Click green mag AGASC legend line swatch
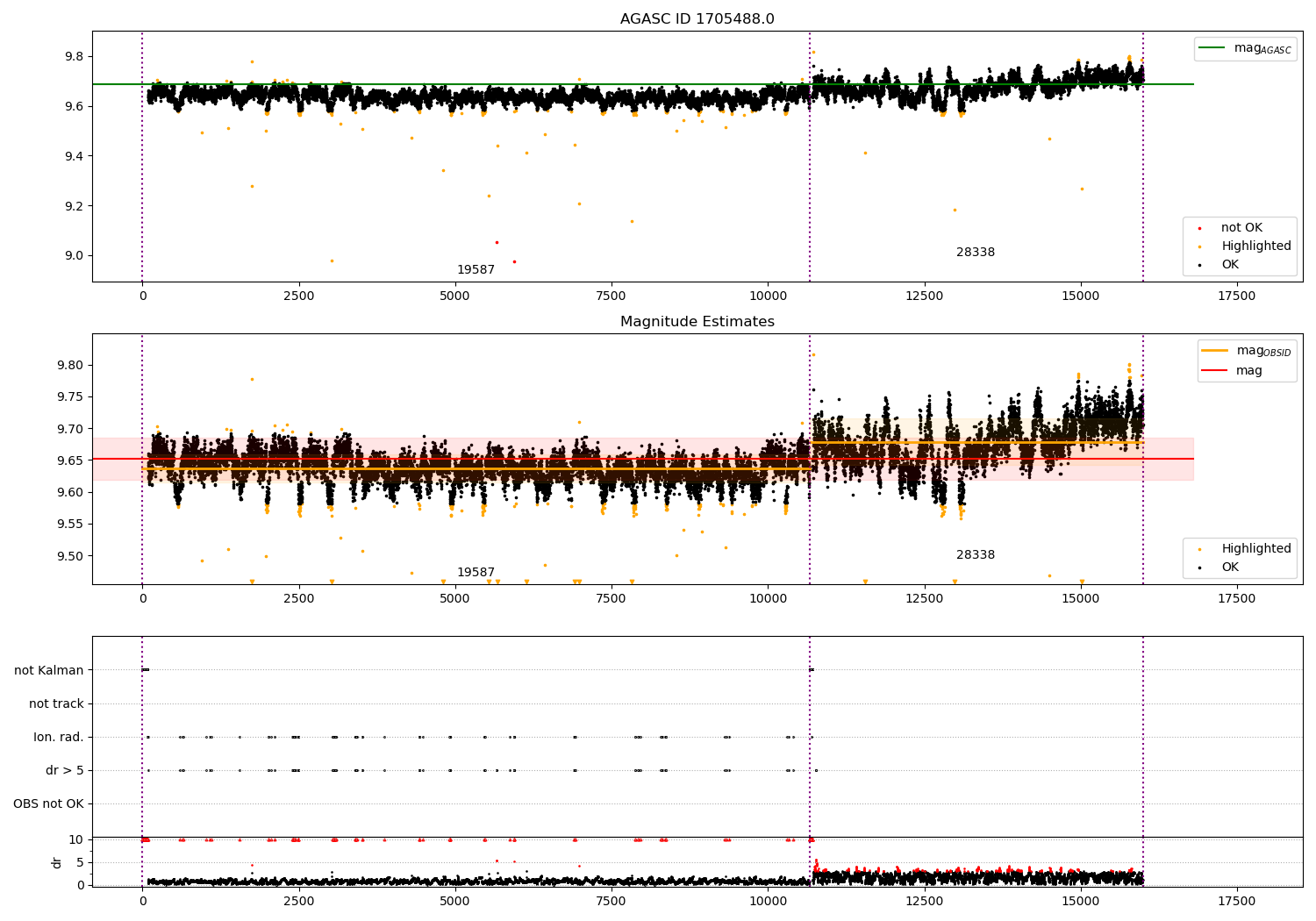 click(1212, 48)
